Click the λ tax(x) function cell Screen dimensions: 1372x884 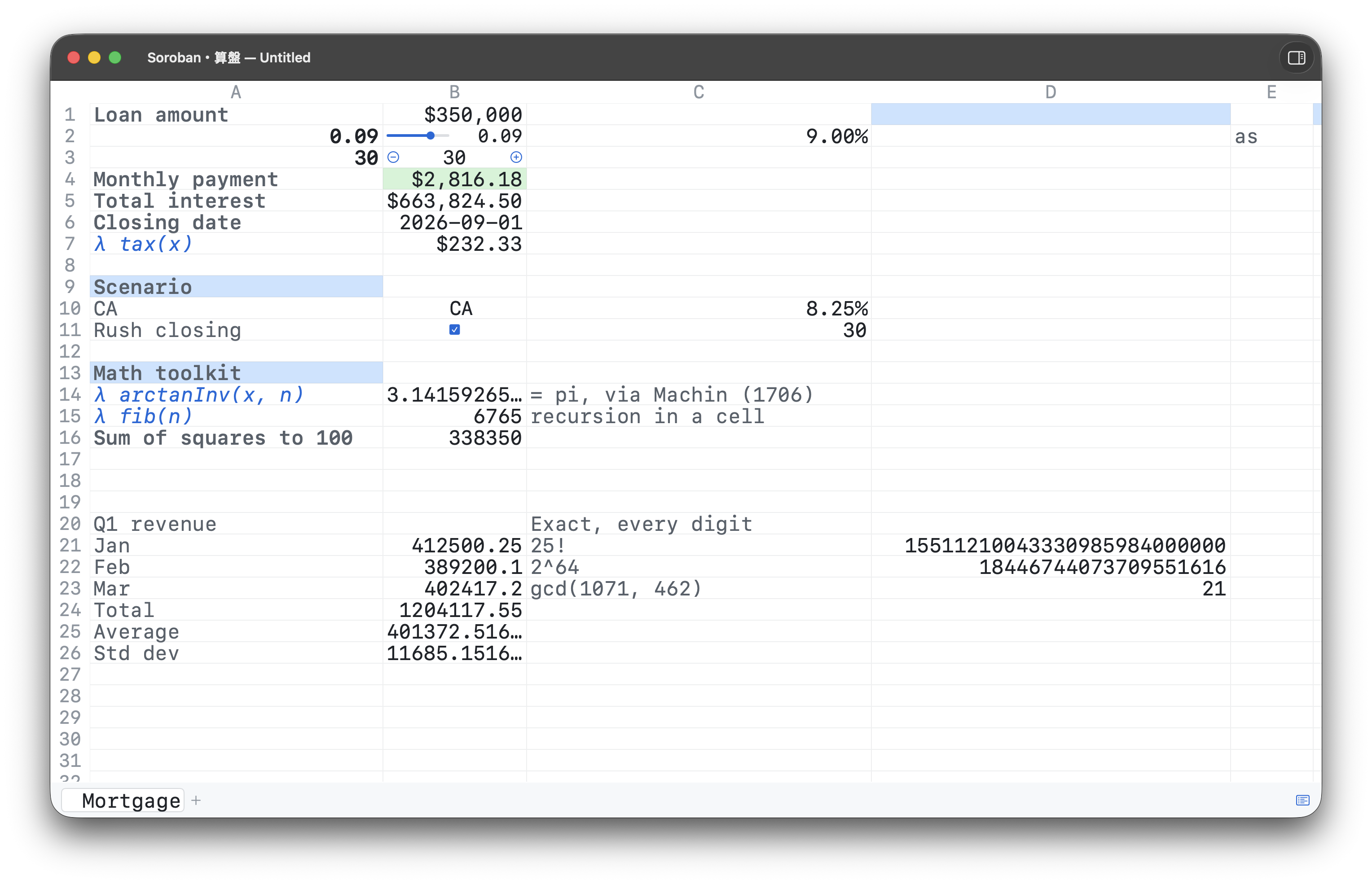[236, 243]
